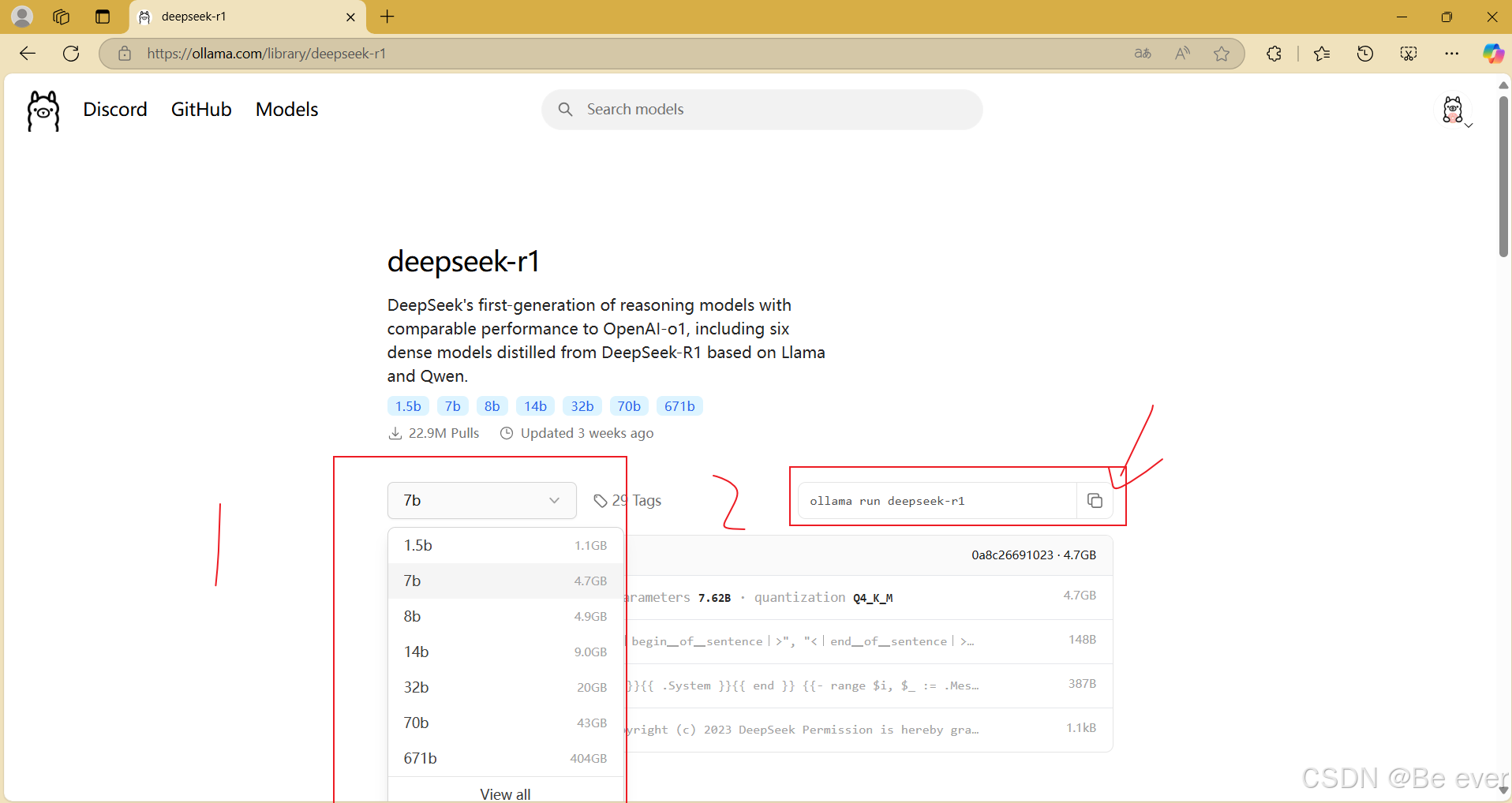This screenshot has height=803, width=1512.
Task: Open the GitHub link
Action: pos(200,109)
